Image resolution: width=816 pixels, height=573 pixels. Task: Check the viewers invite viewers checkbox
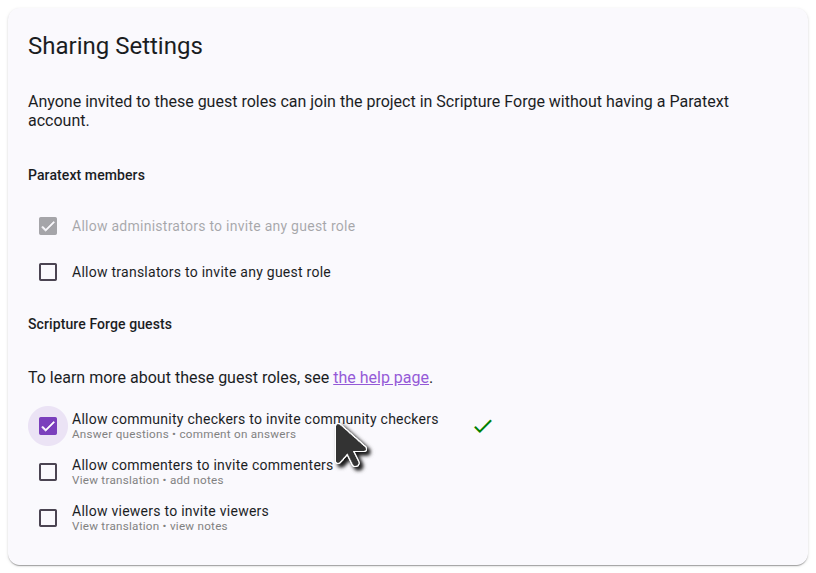48,518
